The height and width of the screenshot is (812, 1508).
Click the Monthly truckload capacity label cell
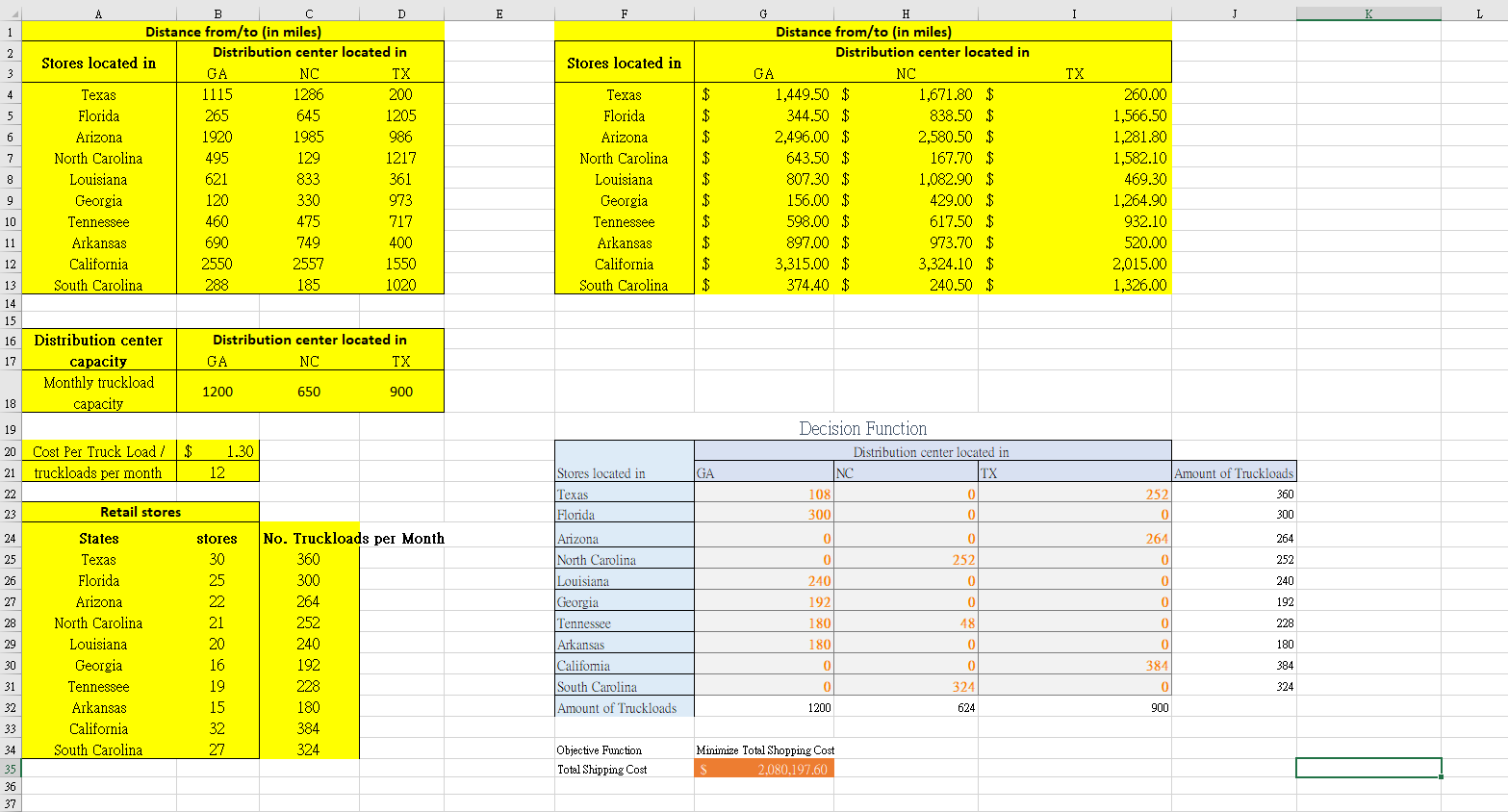[98, 391]
